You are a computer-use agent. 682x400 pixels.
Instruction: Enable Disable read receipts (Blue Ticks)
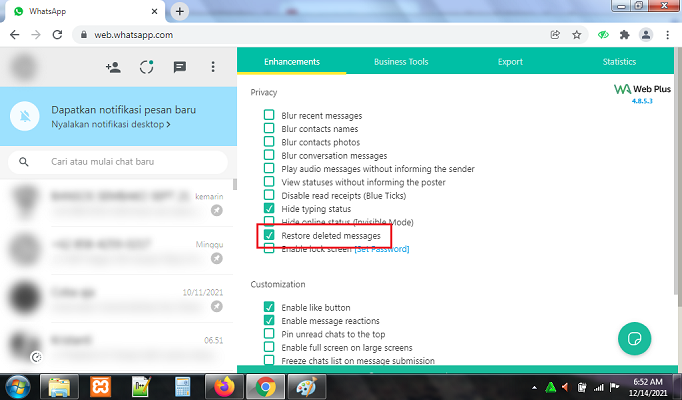(269, 195)
